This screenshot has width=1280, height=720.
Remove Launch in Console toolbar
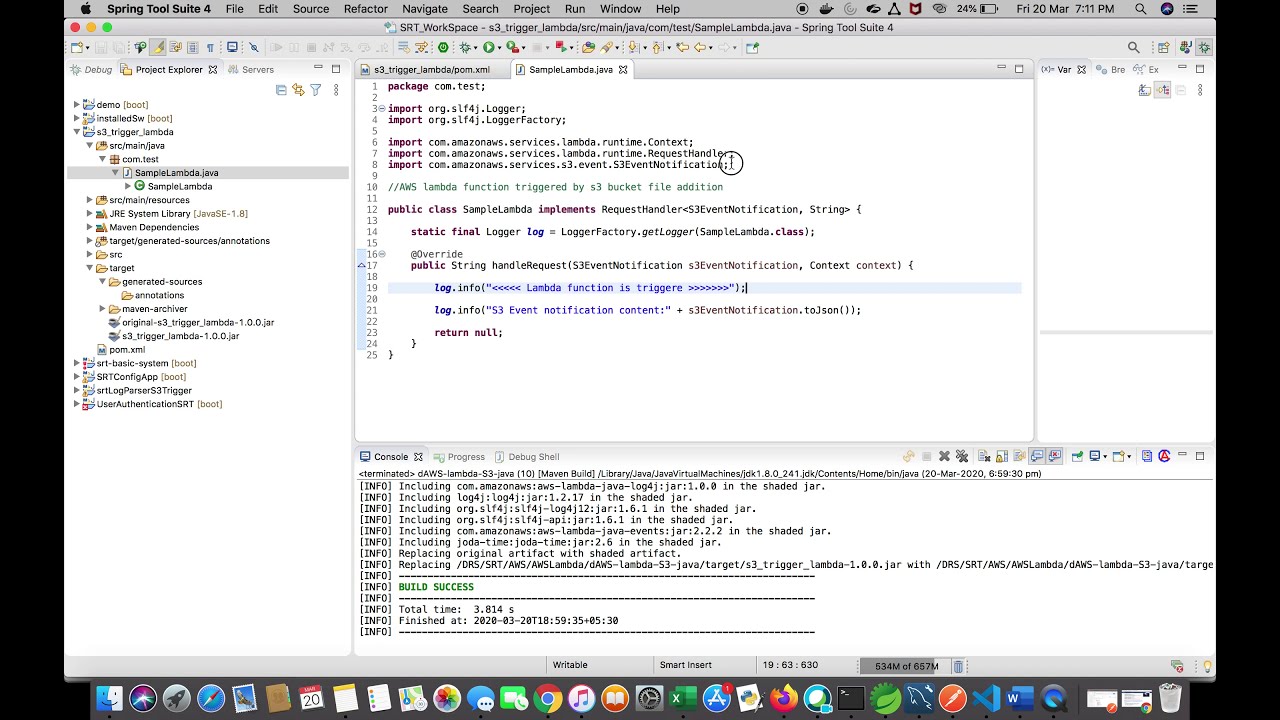944,457
